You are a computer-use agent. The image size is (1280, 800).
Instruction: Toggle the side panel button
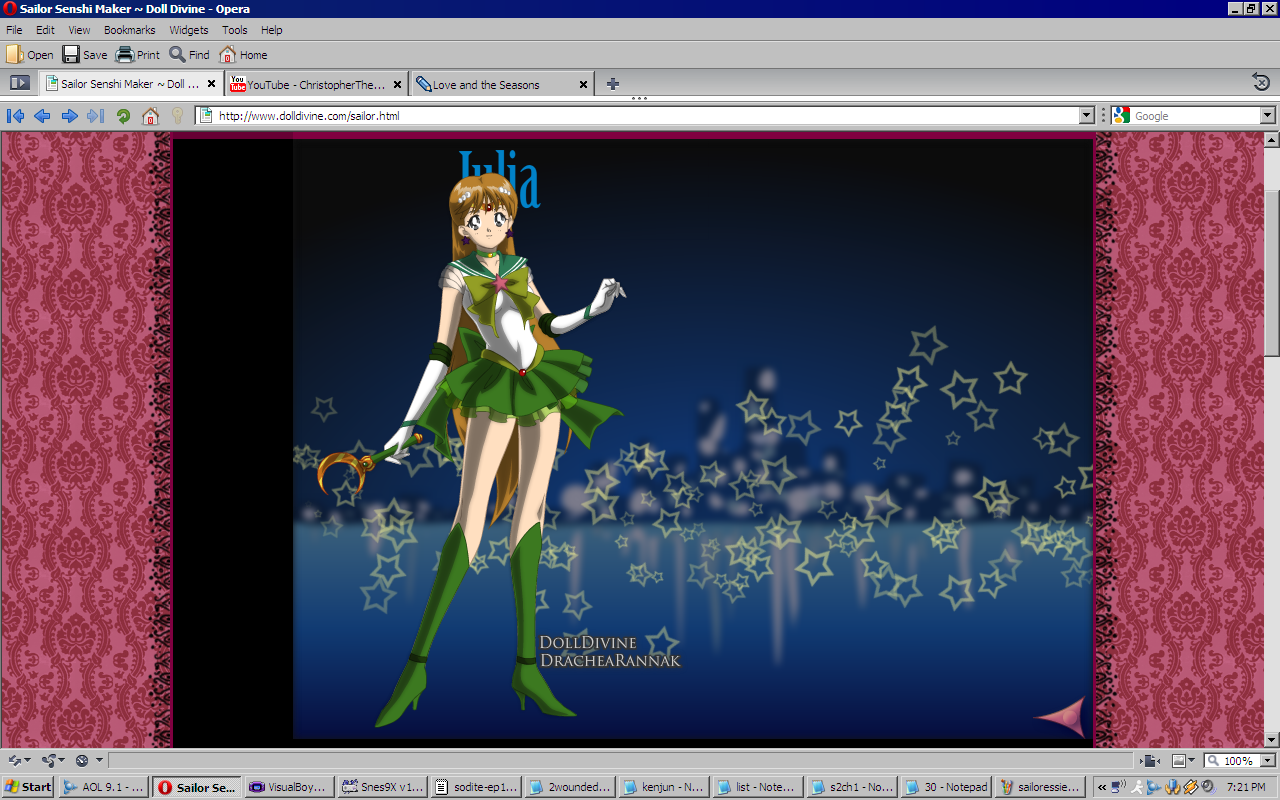(x=19, y=83)
